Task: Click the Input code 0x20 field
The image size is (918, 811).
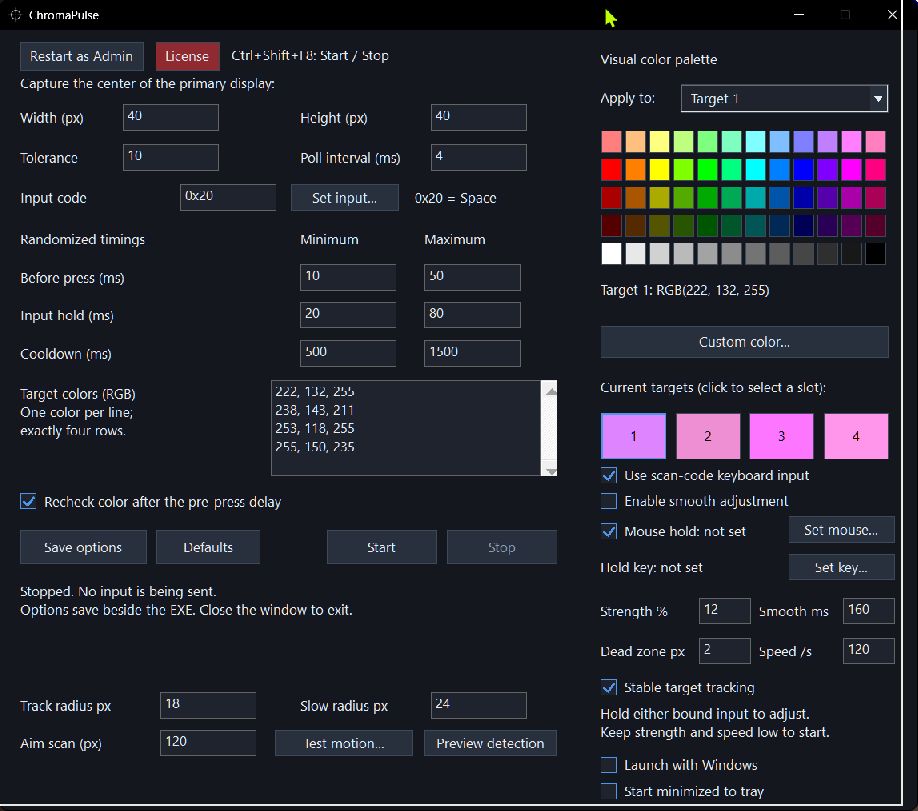Action: coord(228,197)
